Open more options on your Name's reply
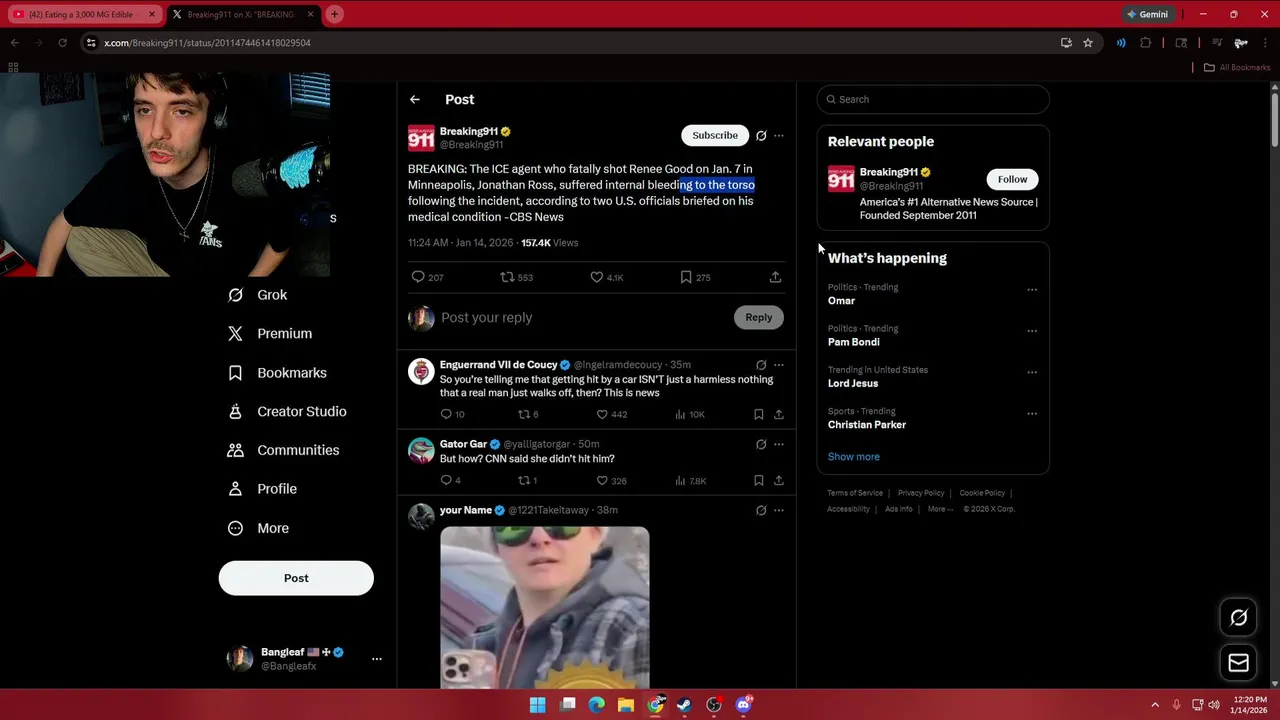1280x720 pixels. [x=779, y=510]
